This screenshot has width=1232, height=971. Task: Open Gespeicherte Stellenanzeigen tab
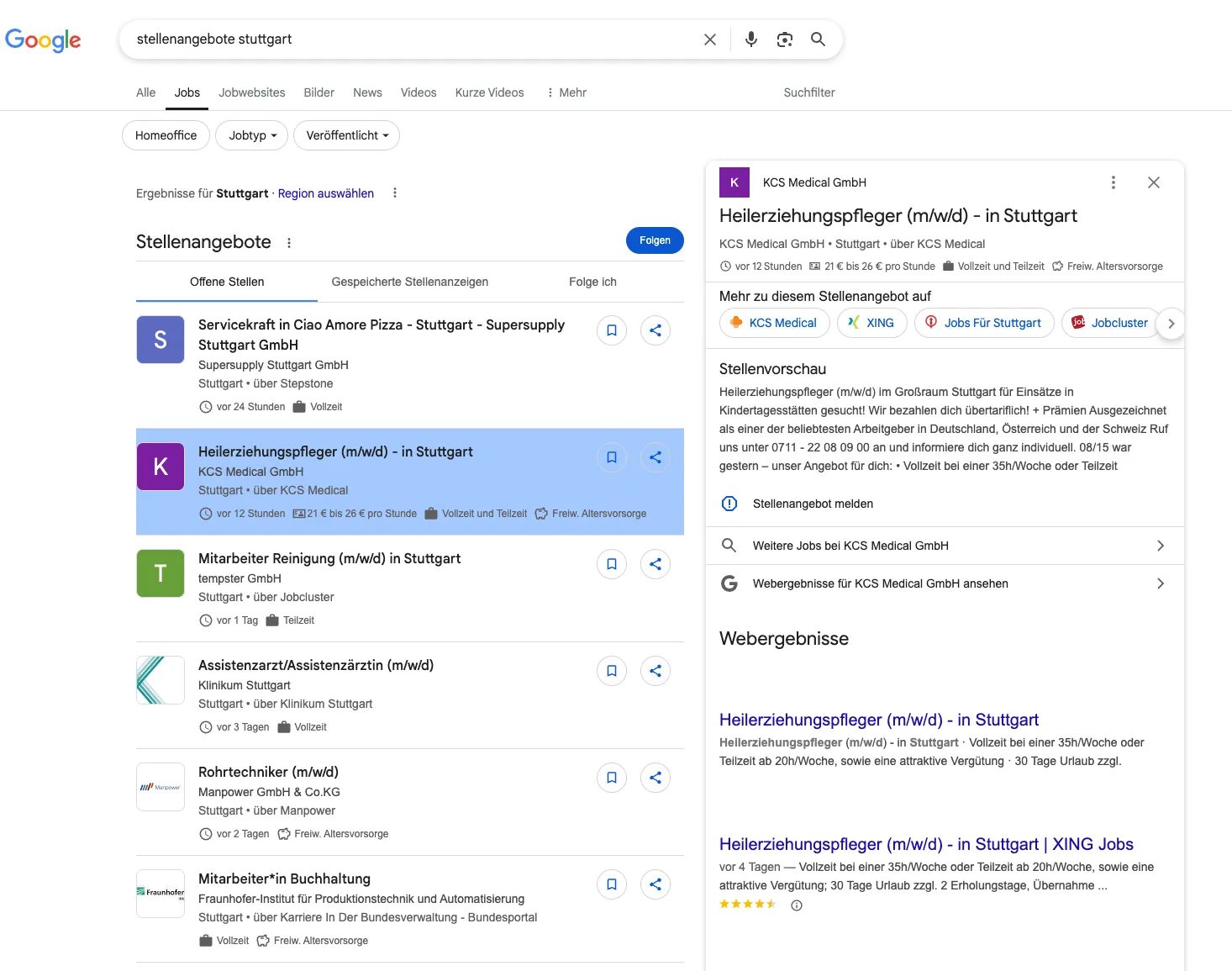tap(410, 282)
